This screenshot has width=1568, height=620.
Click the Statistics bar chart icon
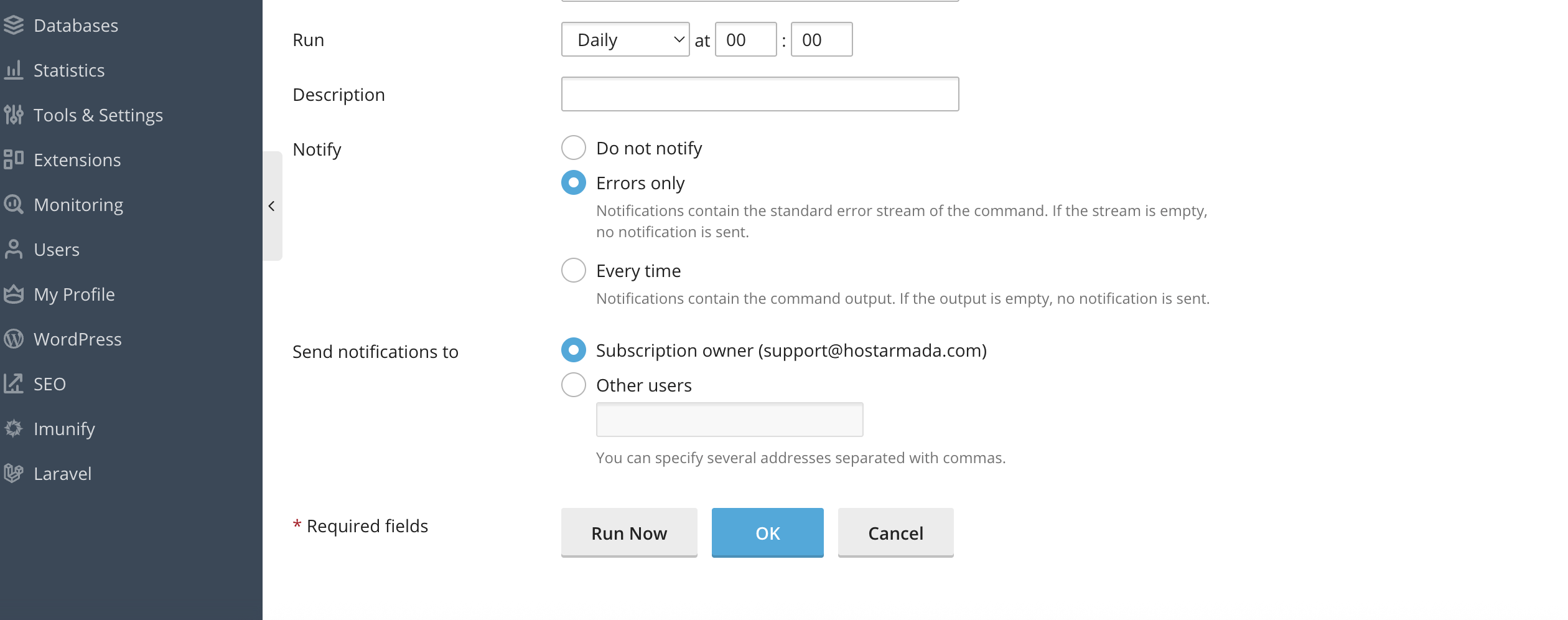(x=13, y=70)
